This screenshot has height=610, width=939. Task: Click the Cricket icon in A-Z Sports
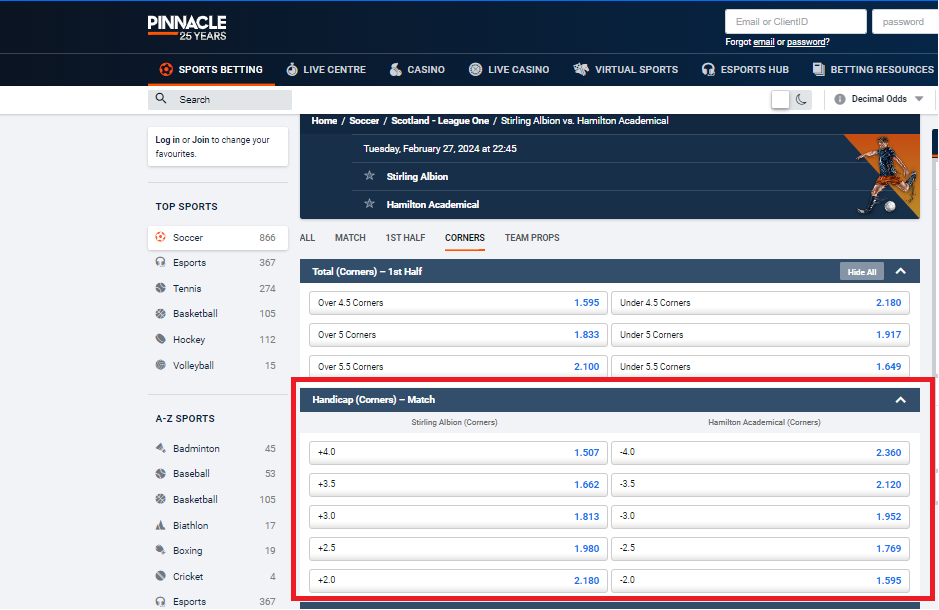pos(160,576)
